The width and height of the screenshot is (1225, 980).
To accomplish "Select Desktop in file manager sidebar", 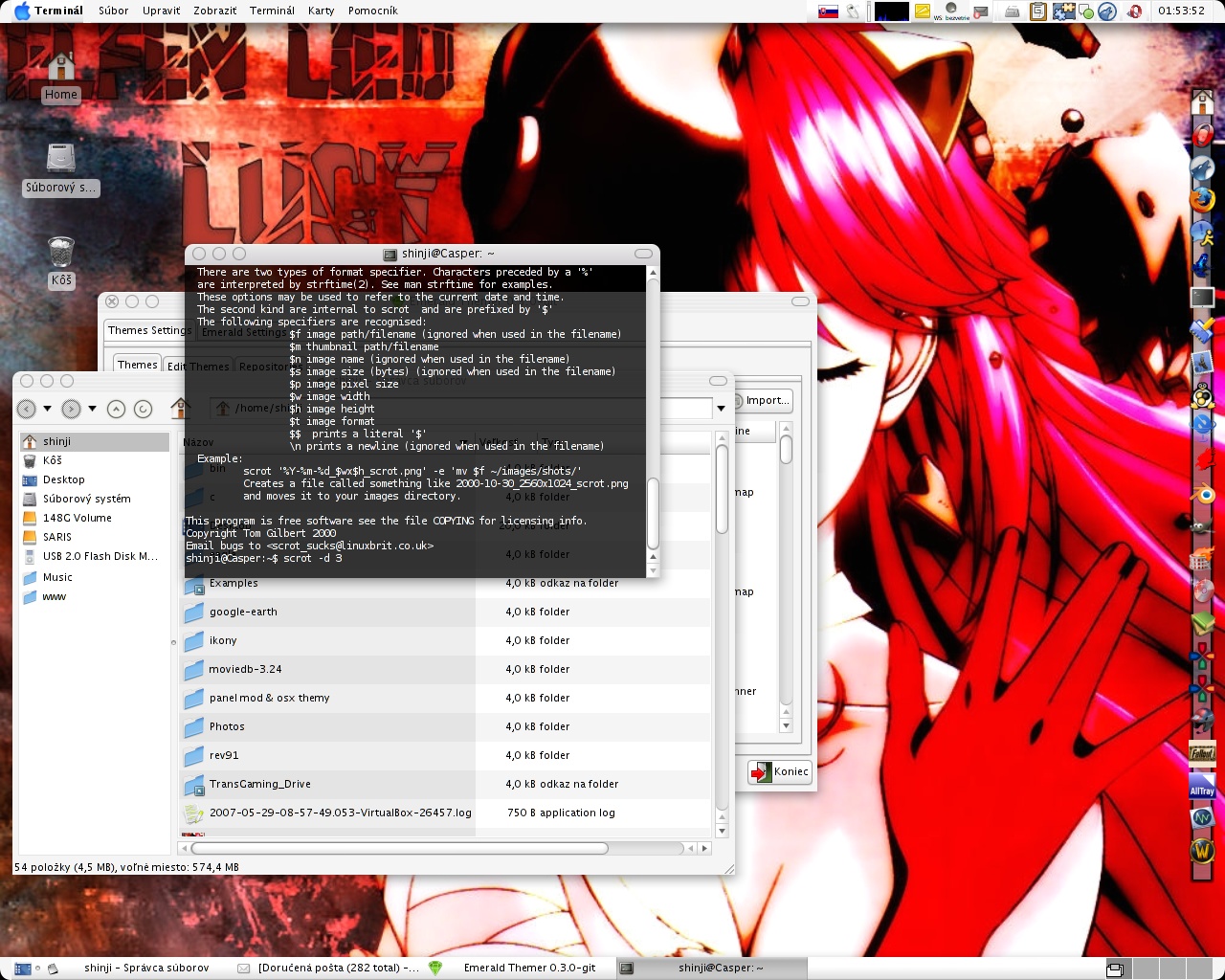I will 94,479.
